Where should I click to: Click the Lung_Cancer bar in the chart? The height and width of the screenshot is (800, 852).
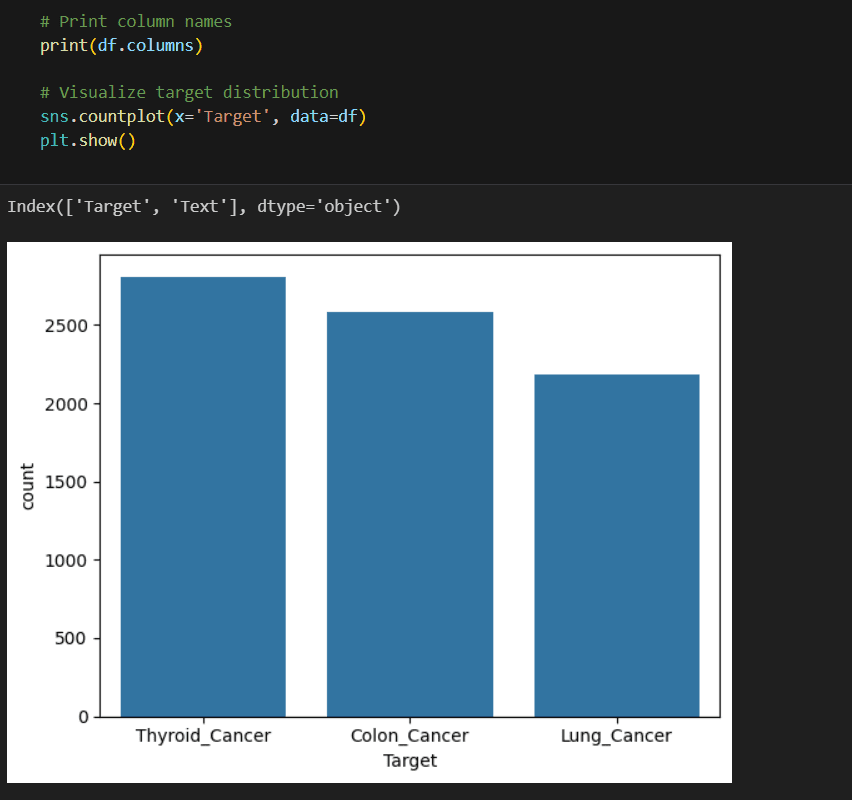point(617,546)
